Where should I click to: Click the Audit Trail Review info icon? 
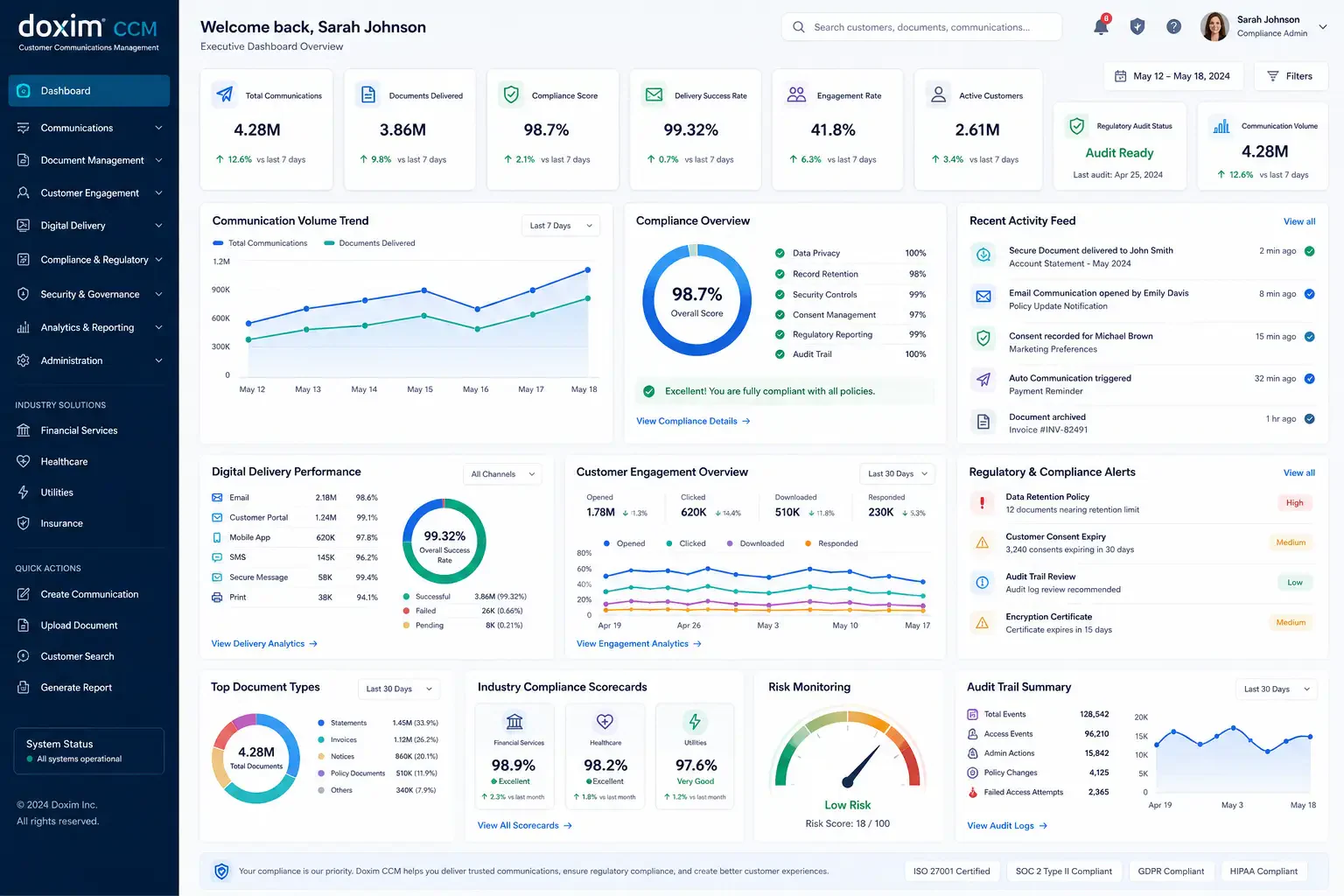coord(982,582)
